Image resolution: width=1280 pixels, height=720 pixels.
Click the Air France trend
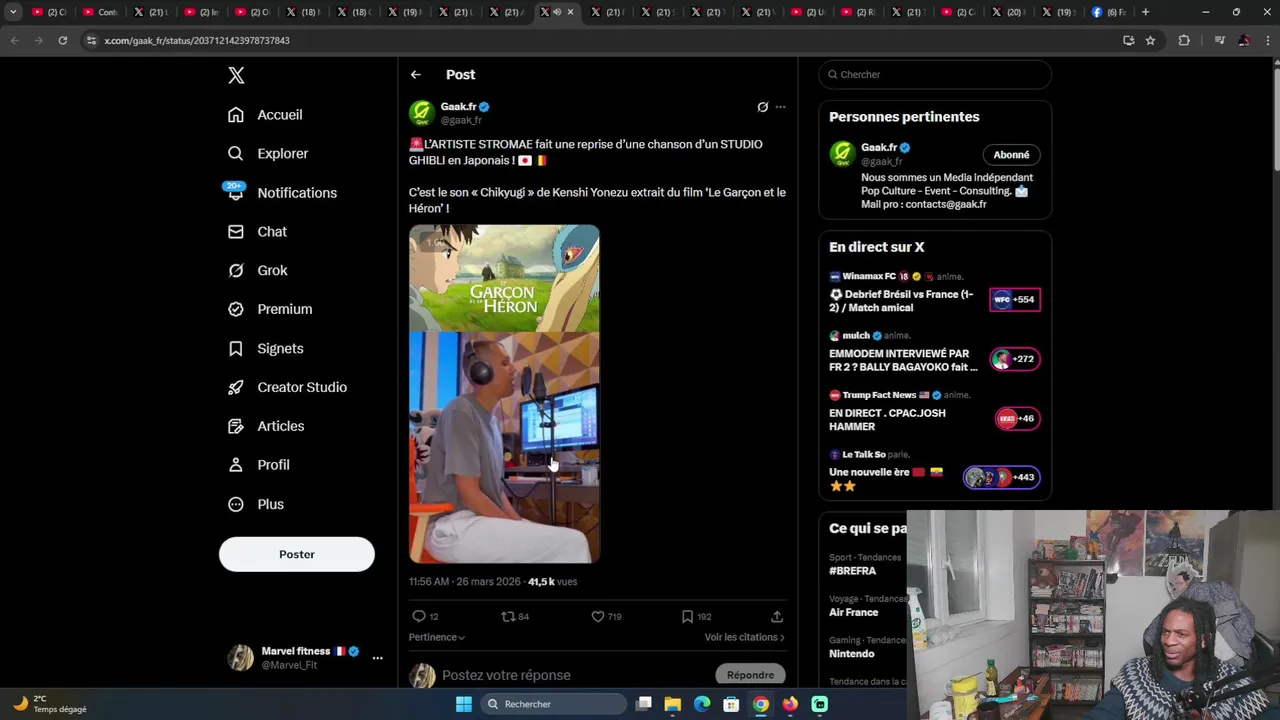[x=853, y=613]
